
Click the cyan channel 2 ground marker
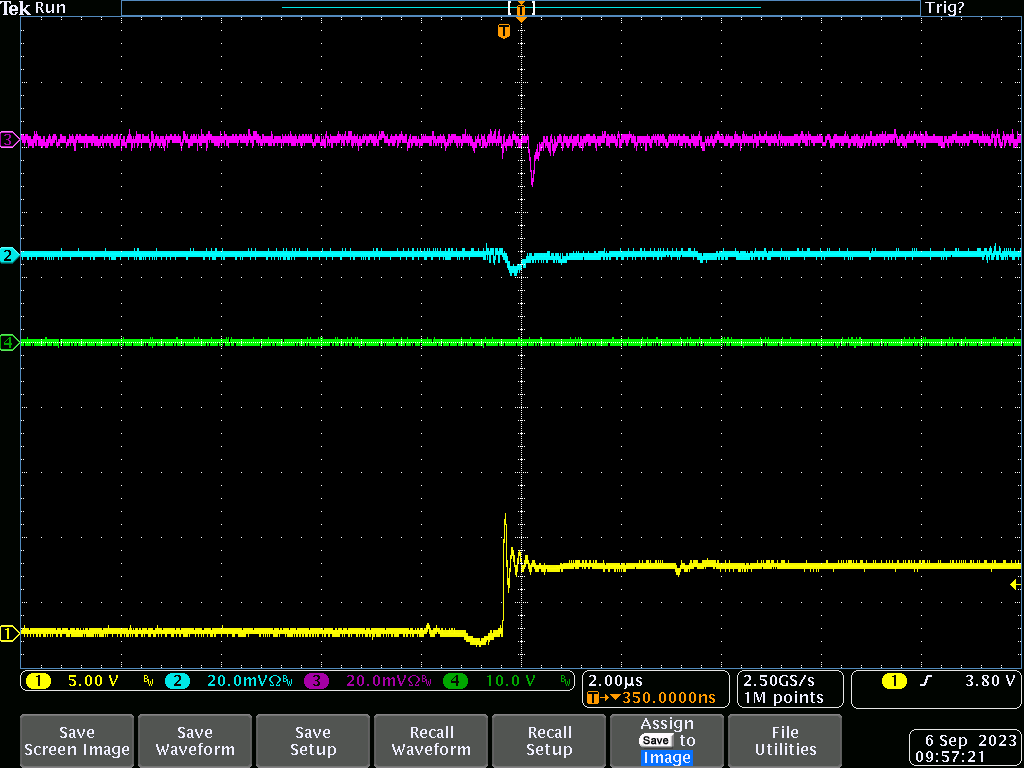pyautogui.click(x=8, y=256)
